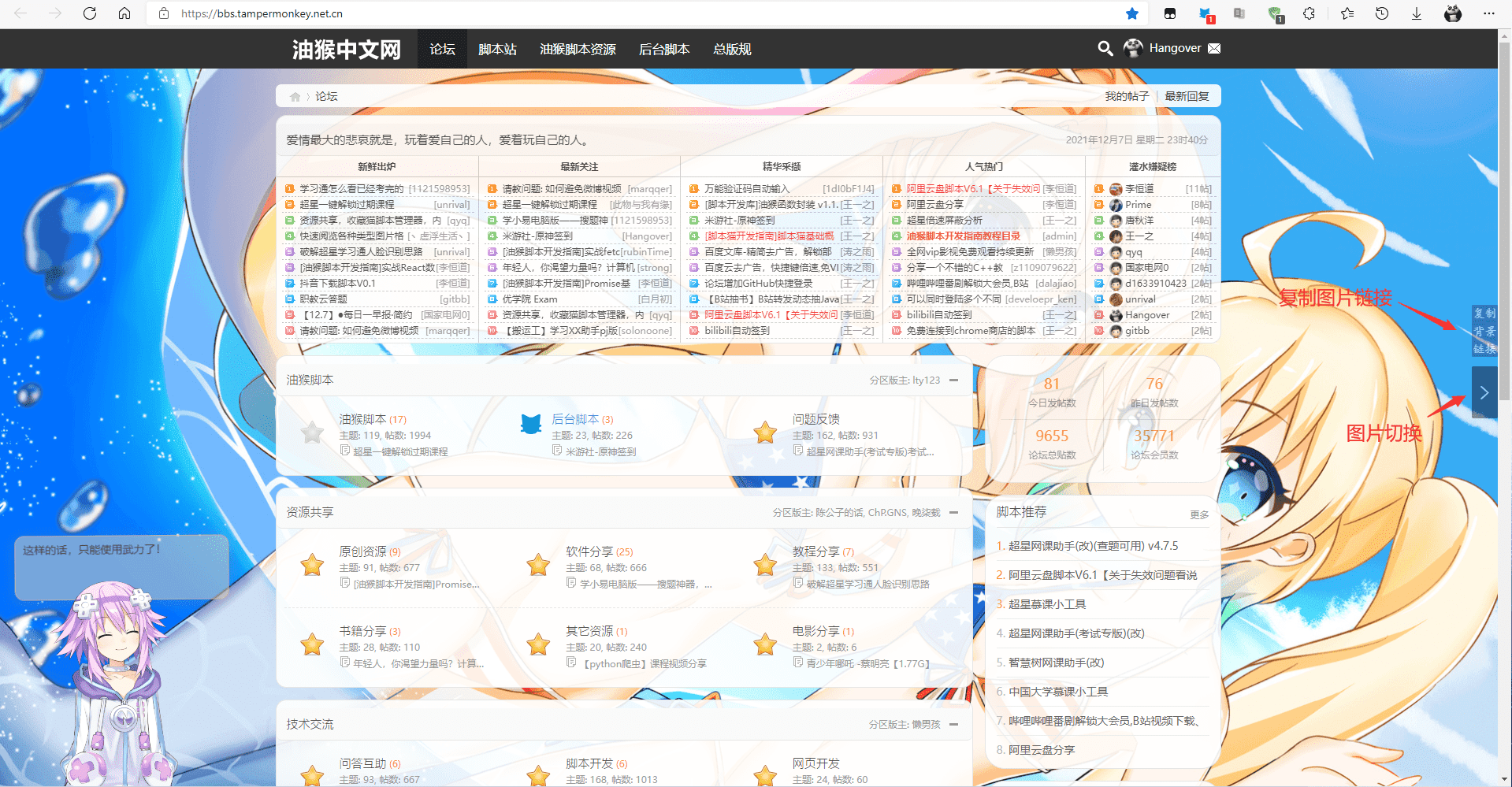The height and width of the screenshot is (787, 1512).
Task: Click the Hangover username in navbar
Action: [1175, 48]
